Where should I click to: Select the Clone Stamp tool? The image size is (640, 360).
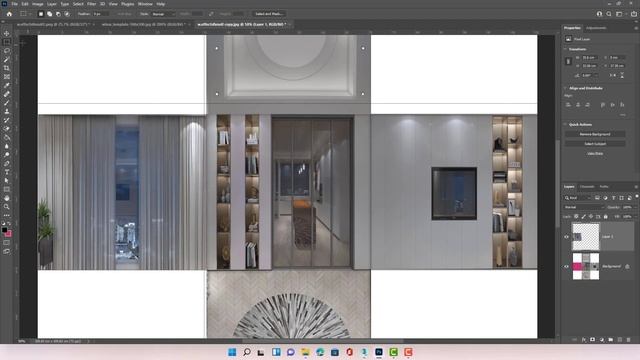(7, 111)
